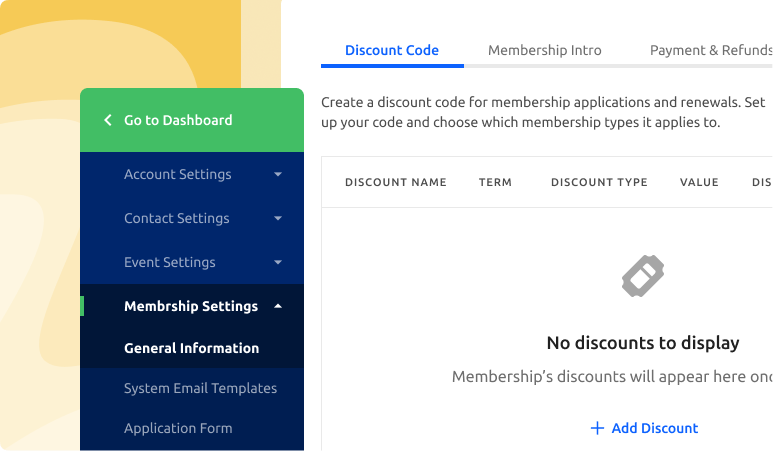Open System Email Templates

200,388
